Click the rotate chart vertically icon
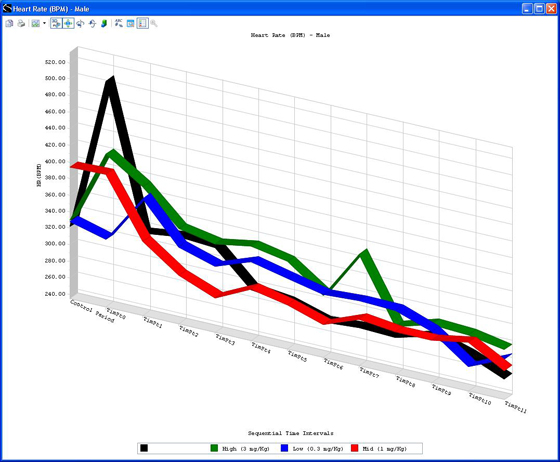 (x=92, y=24)
